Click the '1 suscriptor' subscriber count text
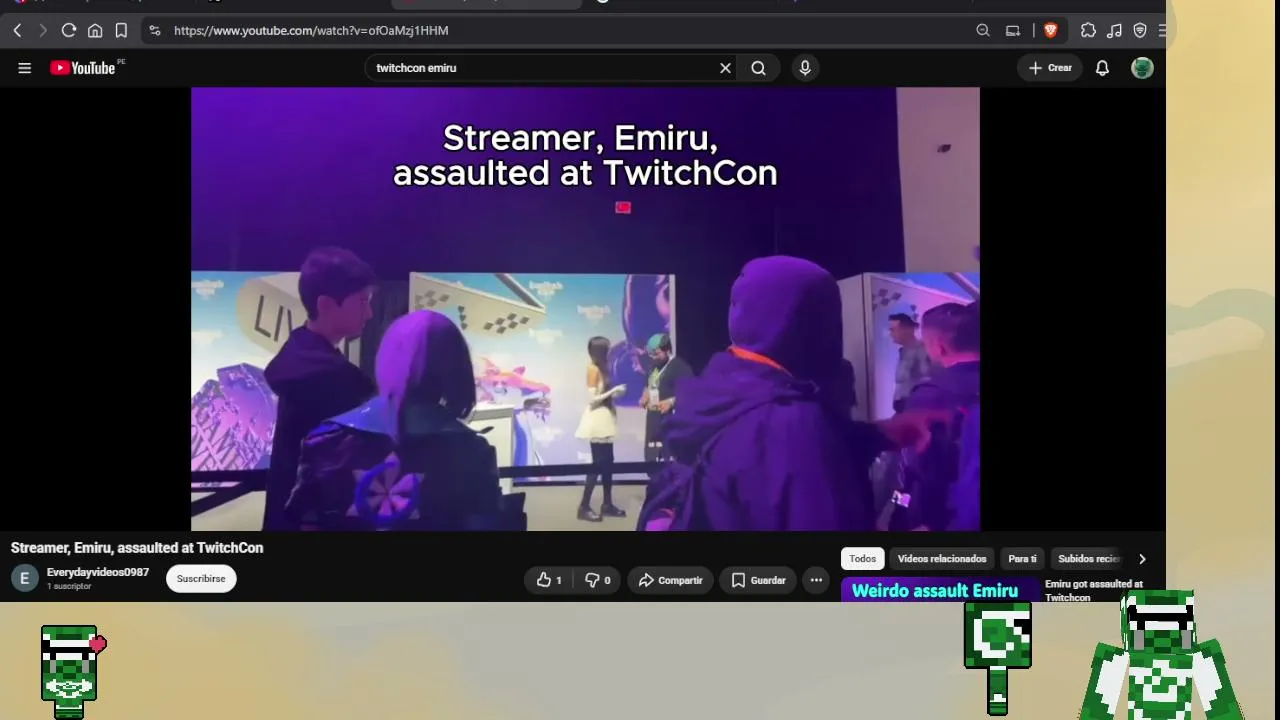The image size is (1280, 720). pyautogui.click(x=69, y=587)
